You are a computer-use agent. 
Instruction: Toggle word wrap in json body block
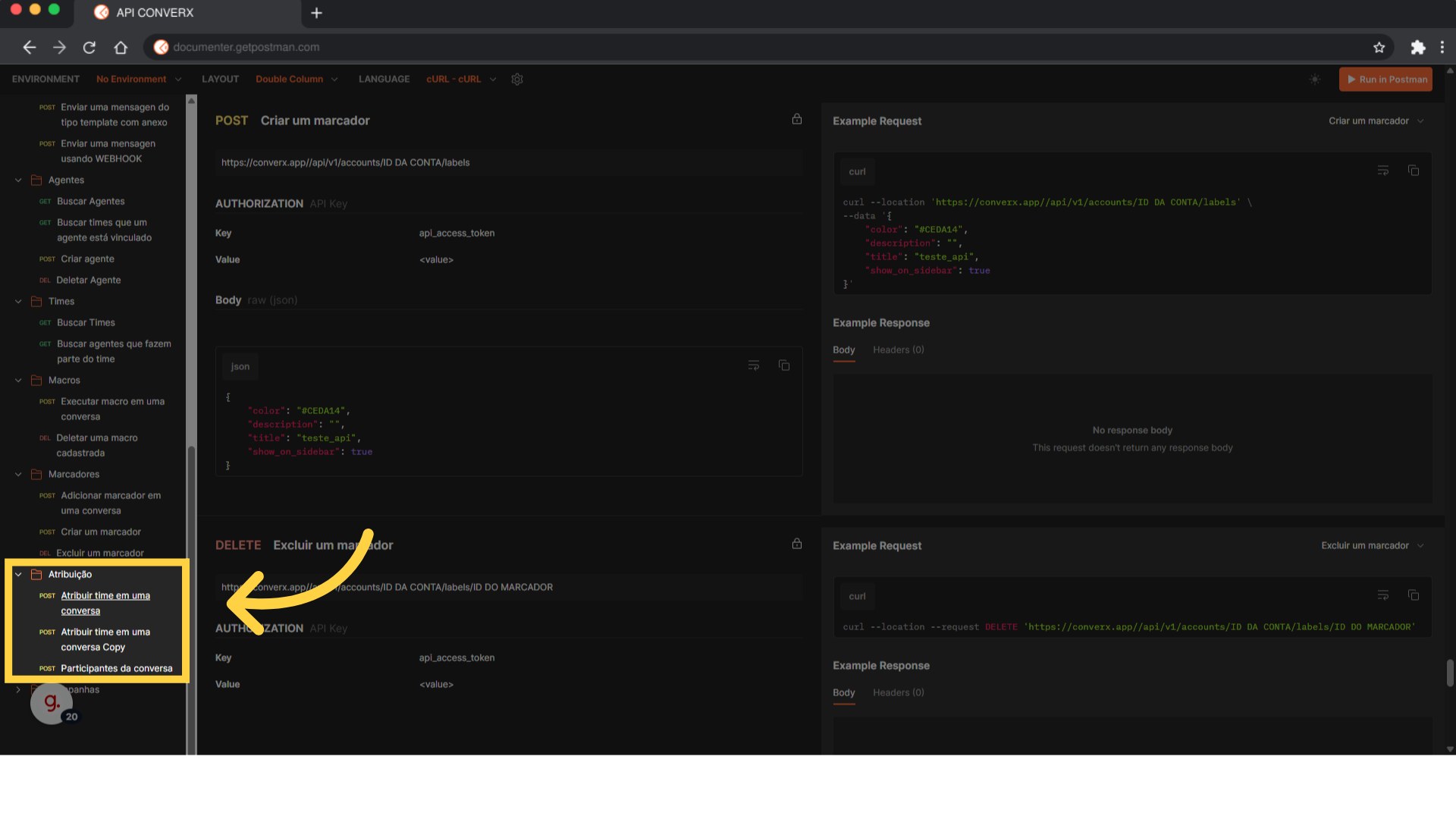[x=754, y=366]
